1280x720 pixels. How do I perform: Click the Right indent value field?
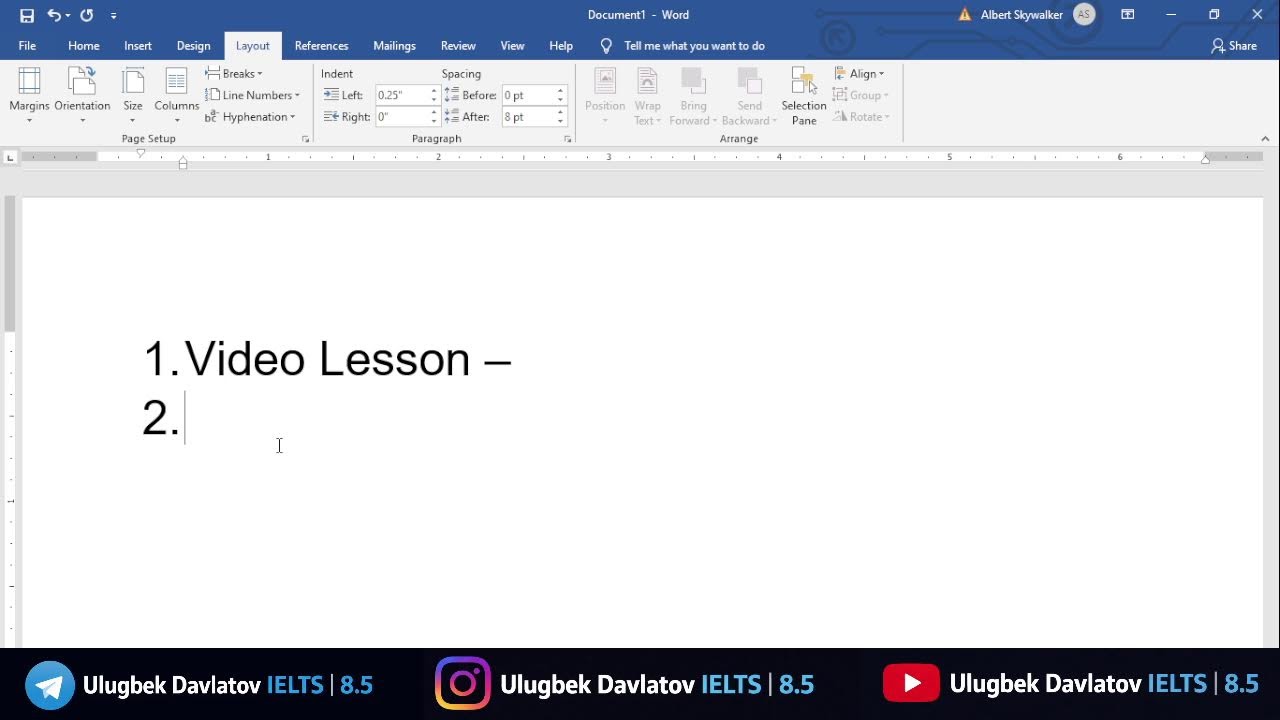pos(402,117)
